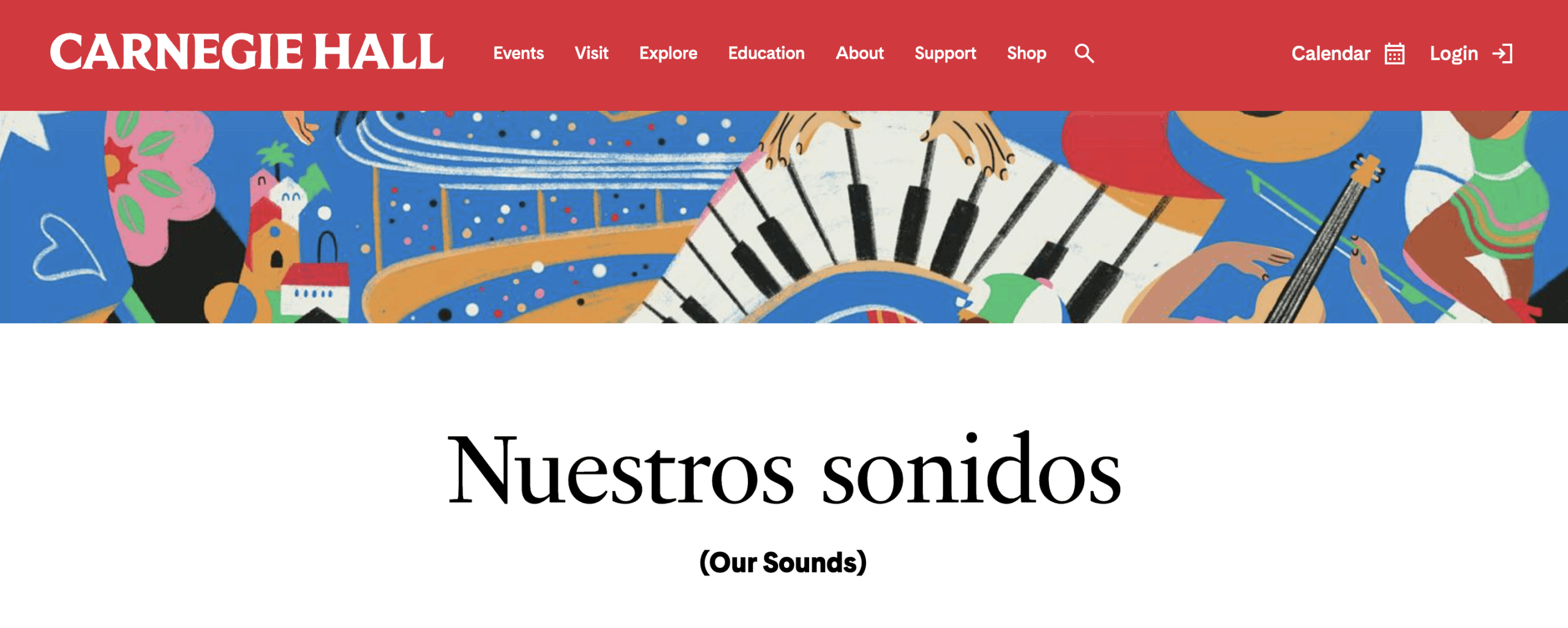1568x628 pixels.
Task: Expand the About navigation menu
Action: click(x=860, y=54)
